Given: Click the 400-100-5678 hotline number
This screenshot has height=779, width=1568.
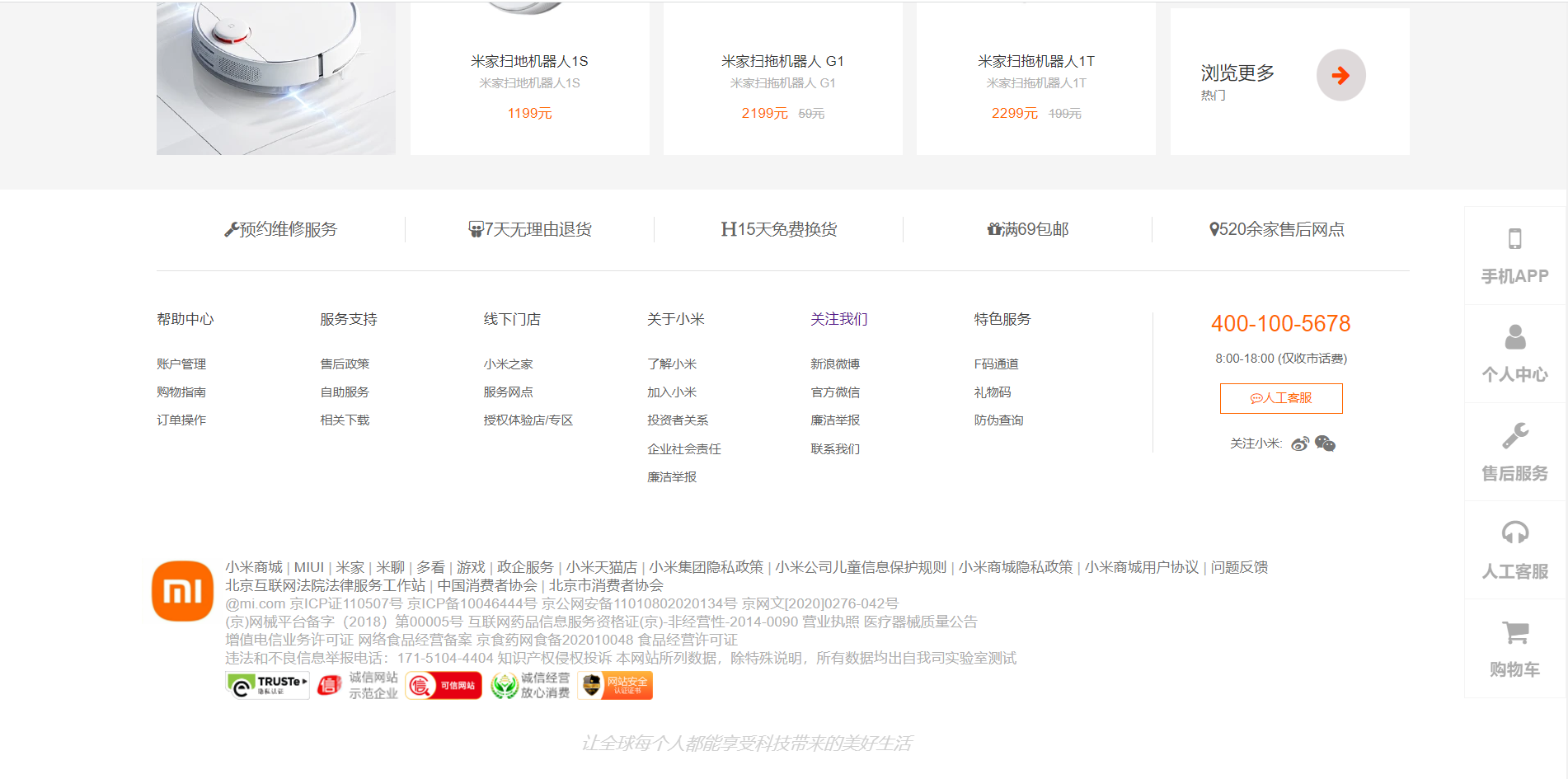Looking at the screenshot, I should click(1280, 323).
